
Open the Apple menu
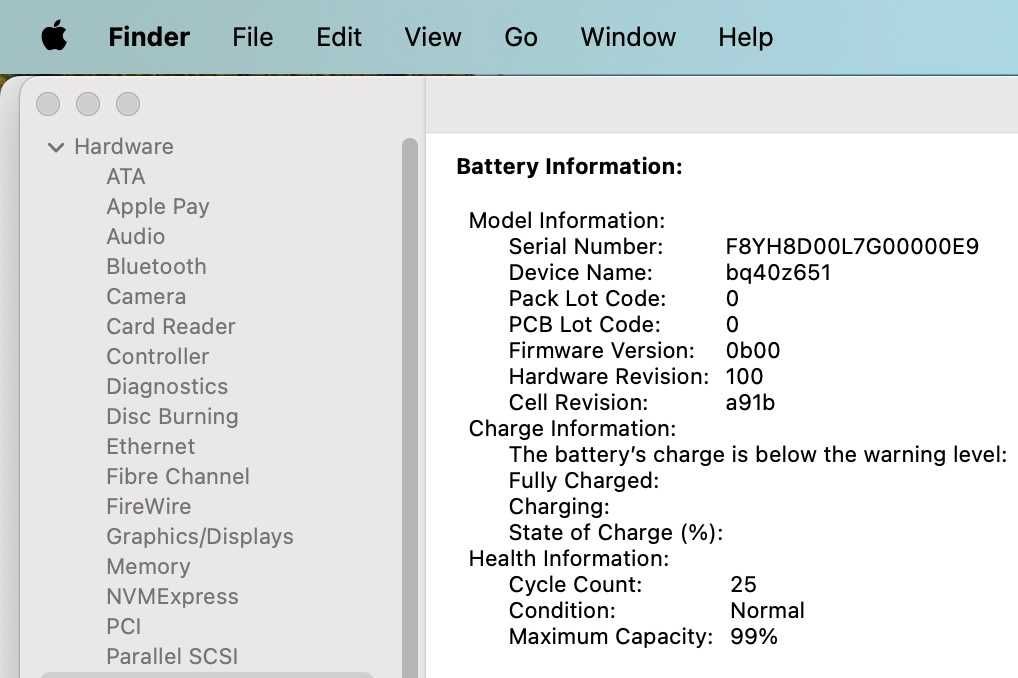tap(54, 36)
